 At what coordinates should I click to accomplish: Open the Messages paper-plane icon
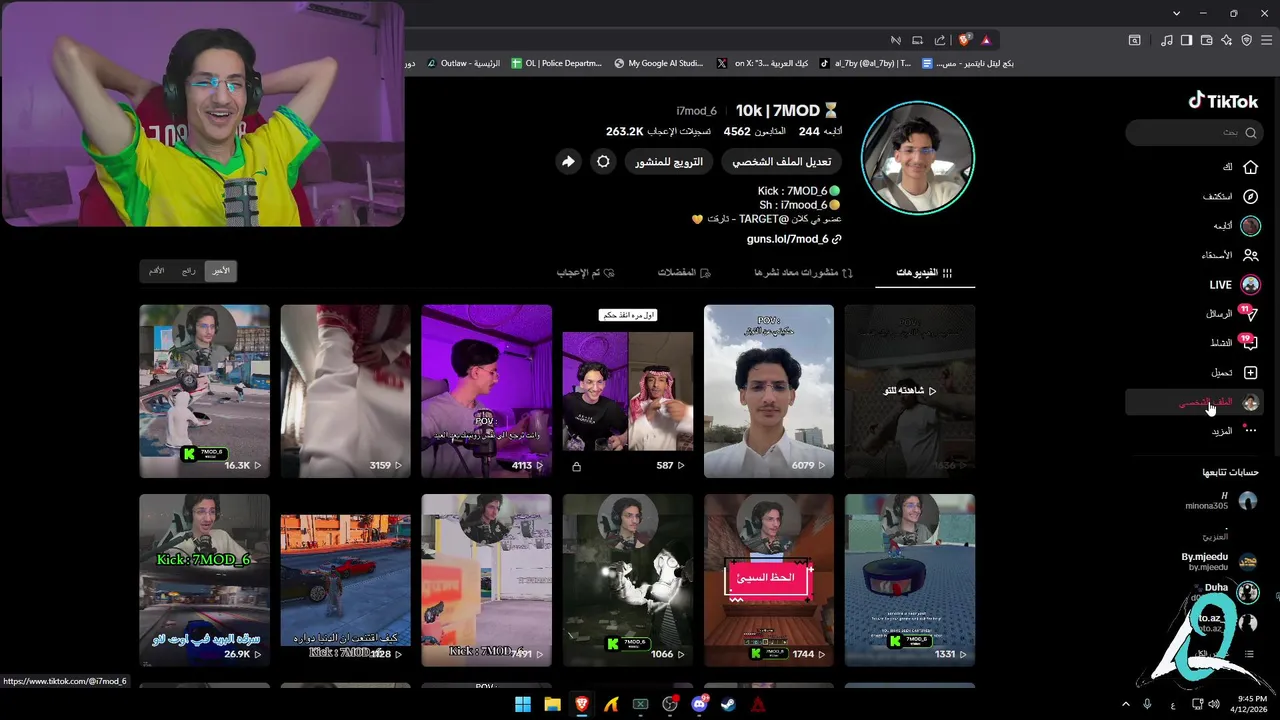(1249, 314)
